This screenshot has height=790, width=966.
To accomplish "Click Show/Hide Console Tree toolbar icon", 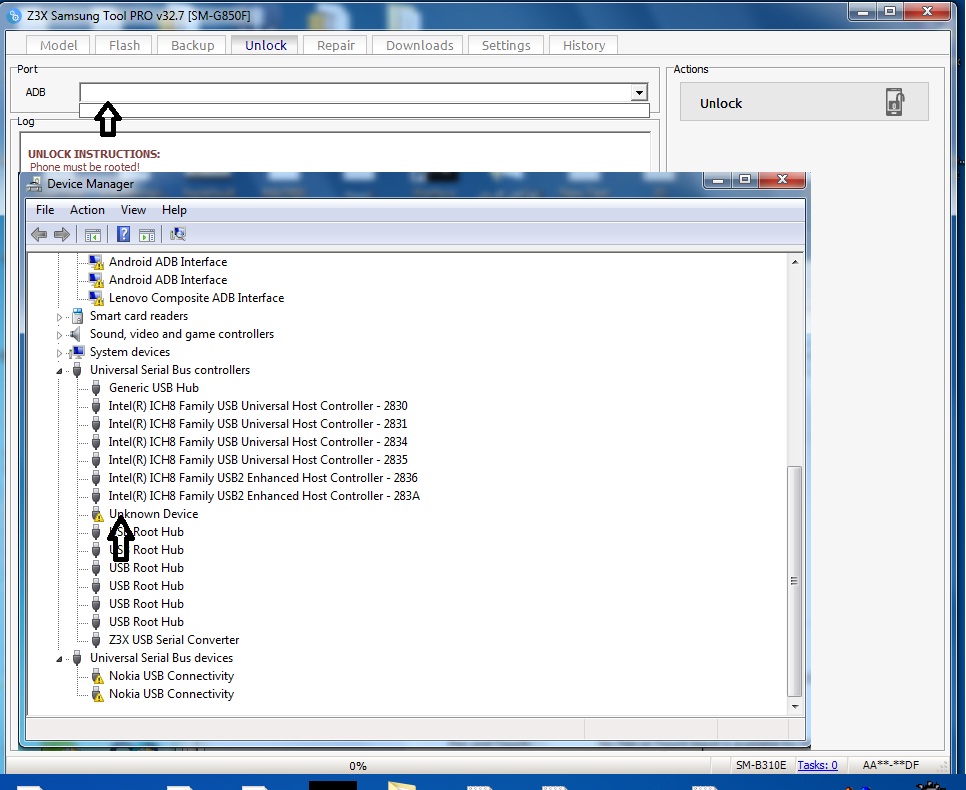I will [x=92, y=235].
